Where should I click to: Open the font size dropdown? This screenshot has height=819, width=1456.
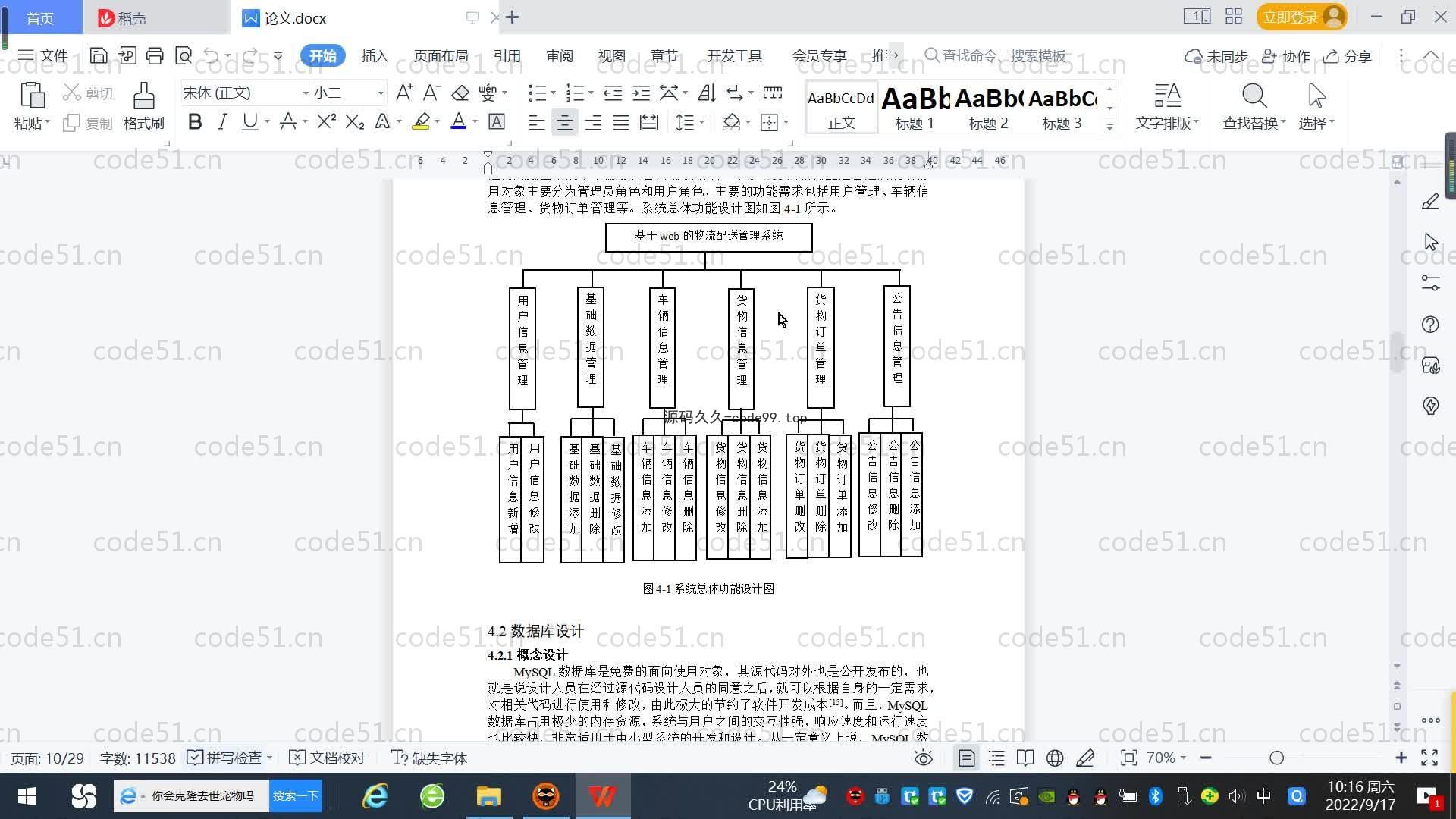click(x=381, y=93)
